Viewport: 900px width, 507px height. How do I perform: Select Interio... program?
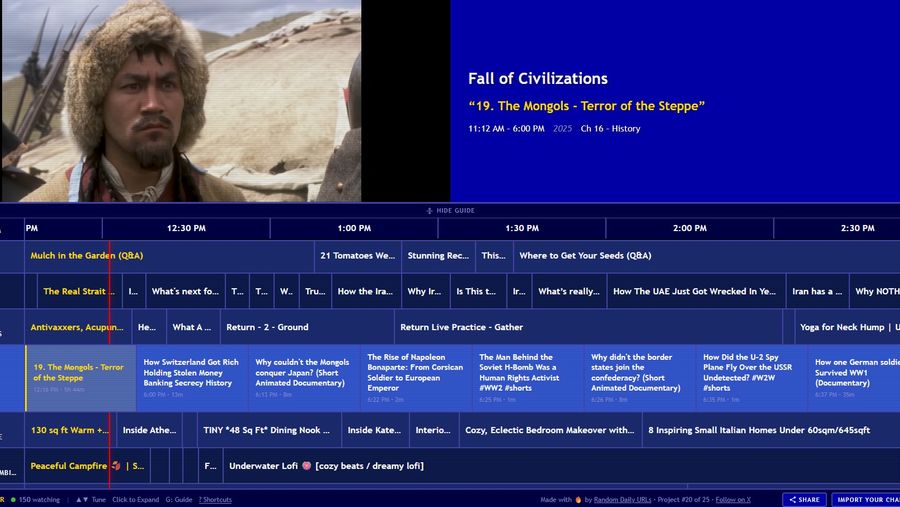[x=434, y=430]
